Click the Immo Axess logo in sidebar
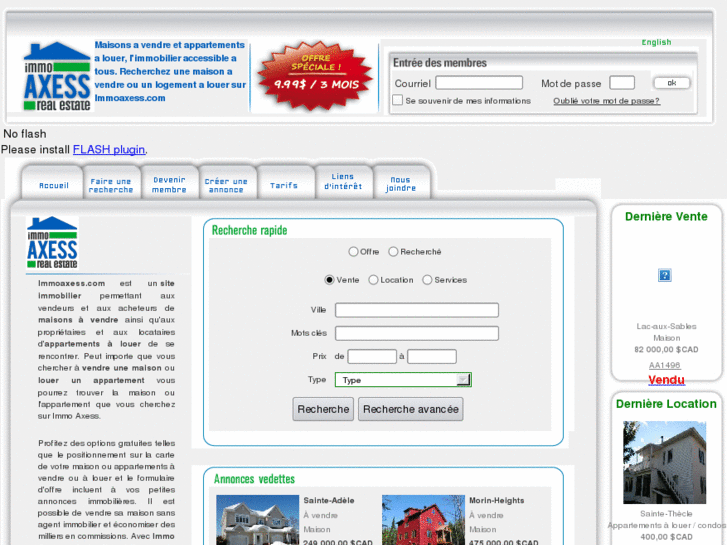Screen dimensions: 727x545 (x=52, y=243)
